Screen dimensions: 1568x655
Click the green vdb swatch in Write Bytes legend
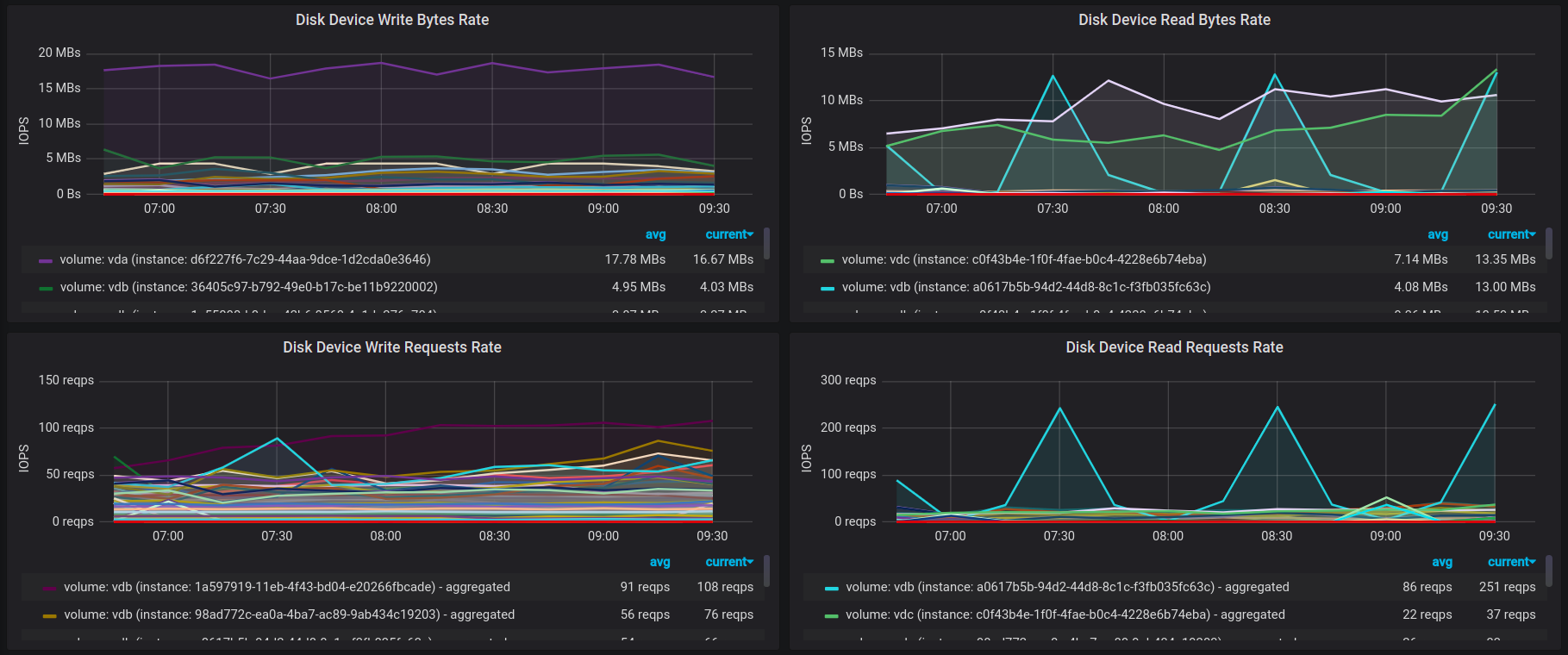point(46,288)
